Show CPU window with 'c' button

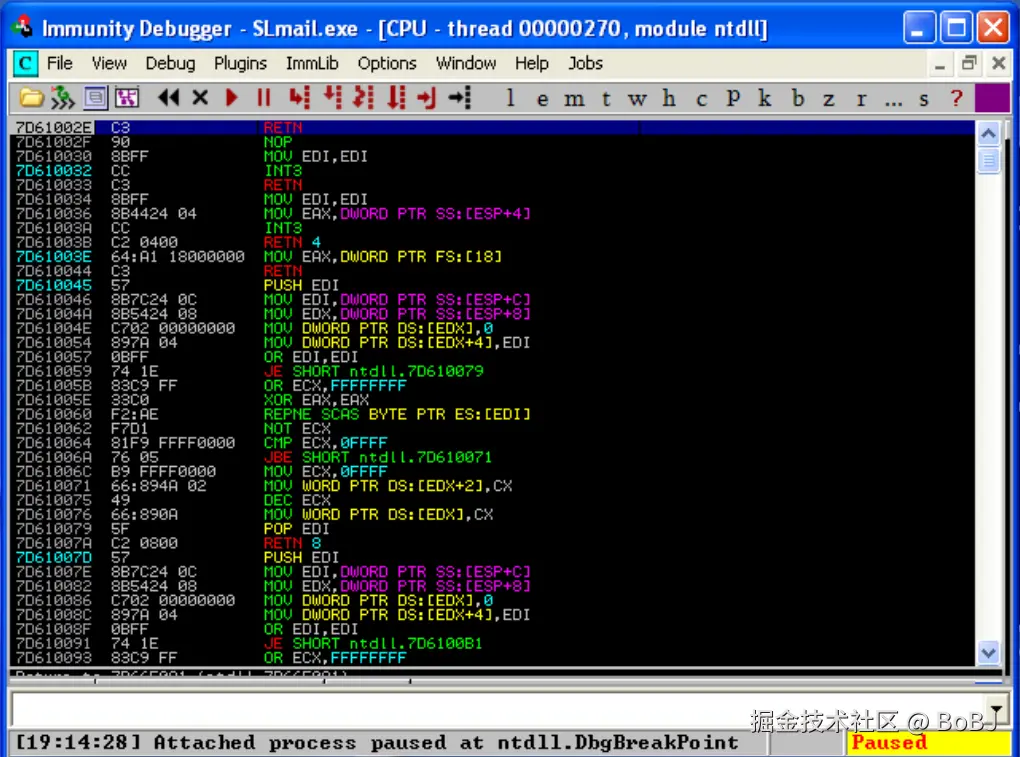click(x=701, y=99)
